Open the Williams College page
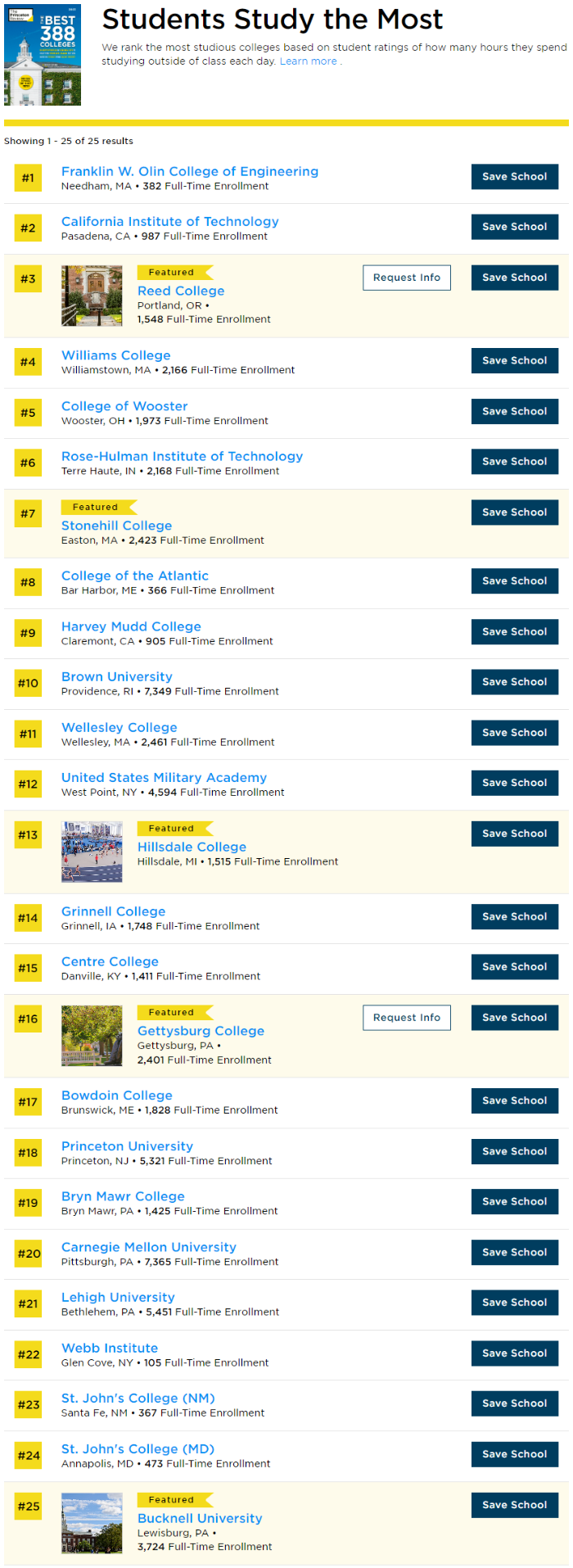 tap(116, 355)
